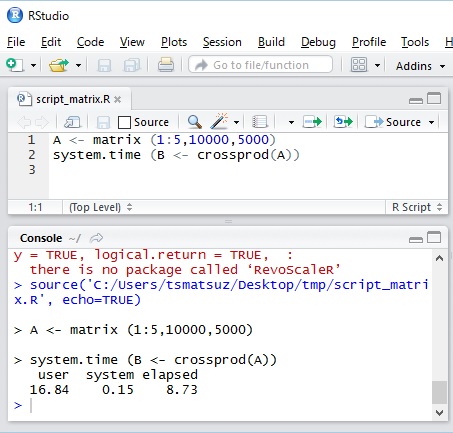Open the Session menu

click(222, 42)
